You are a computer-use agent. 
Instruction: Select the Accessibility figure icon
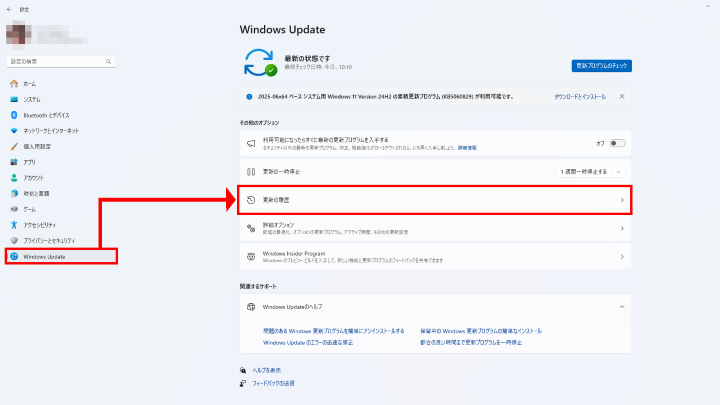[14, 225]
